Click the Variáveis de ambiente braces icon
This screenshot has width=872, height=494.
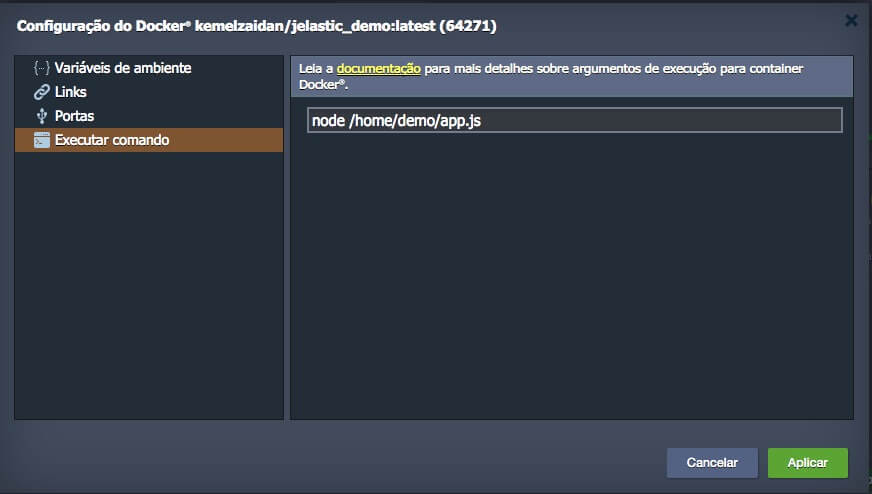(x=42, y=68)
